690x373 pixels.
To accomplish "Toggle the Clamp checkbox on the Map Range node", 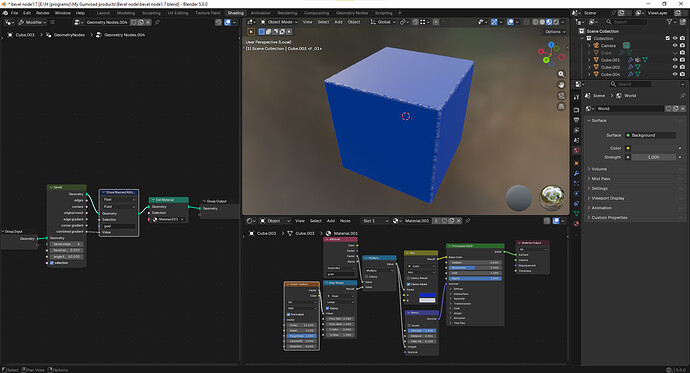I will tap(328, 308).
